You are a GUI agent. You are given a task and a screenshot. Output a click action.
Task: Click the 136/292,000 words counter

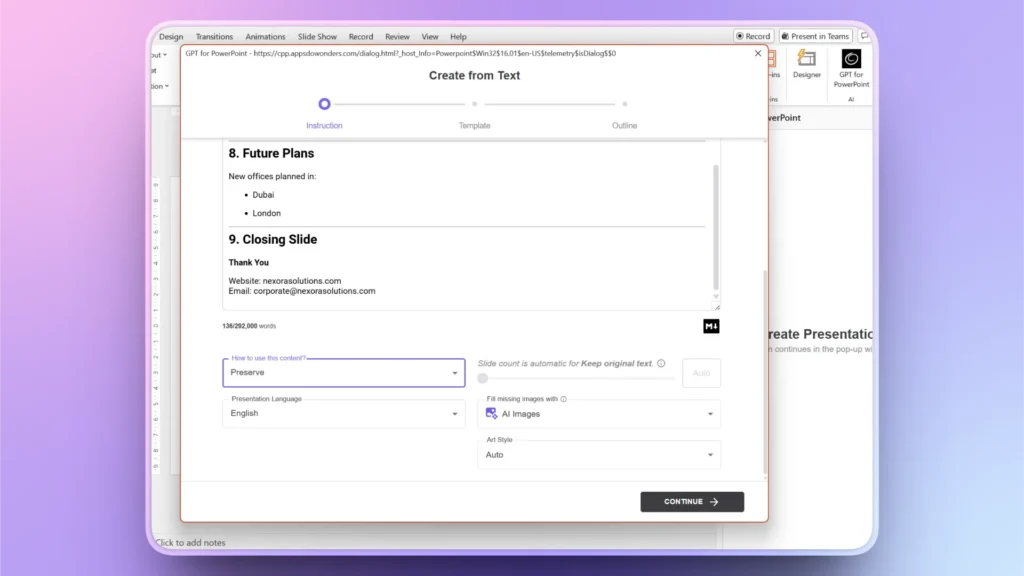pos(249,326)
